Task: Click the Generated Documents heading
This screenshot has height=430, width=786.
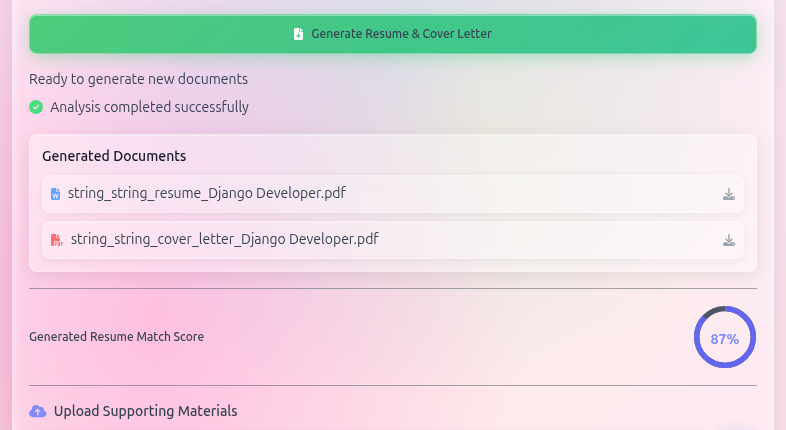Action: point(114,156)
